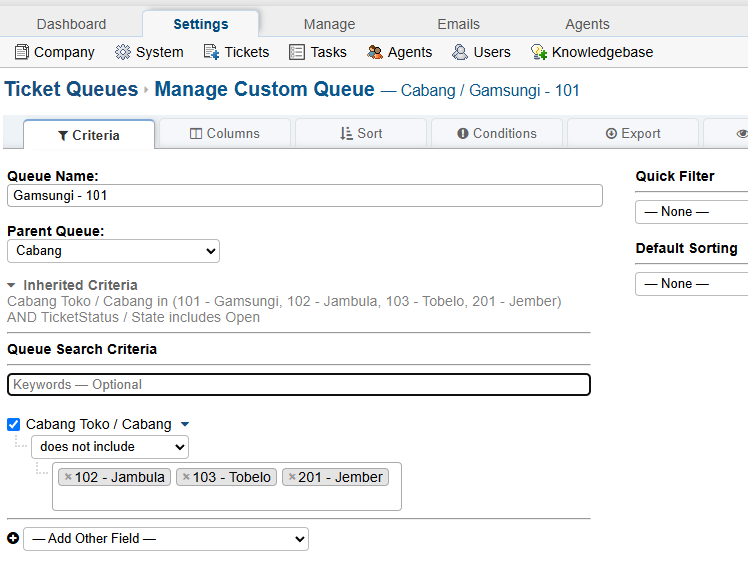Remove the 102 - Jambula tag

coord(68,478)
